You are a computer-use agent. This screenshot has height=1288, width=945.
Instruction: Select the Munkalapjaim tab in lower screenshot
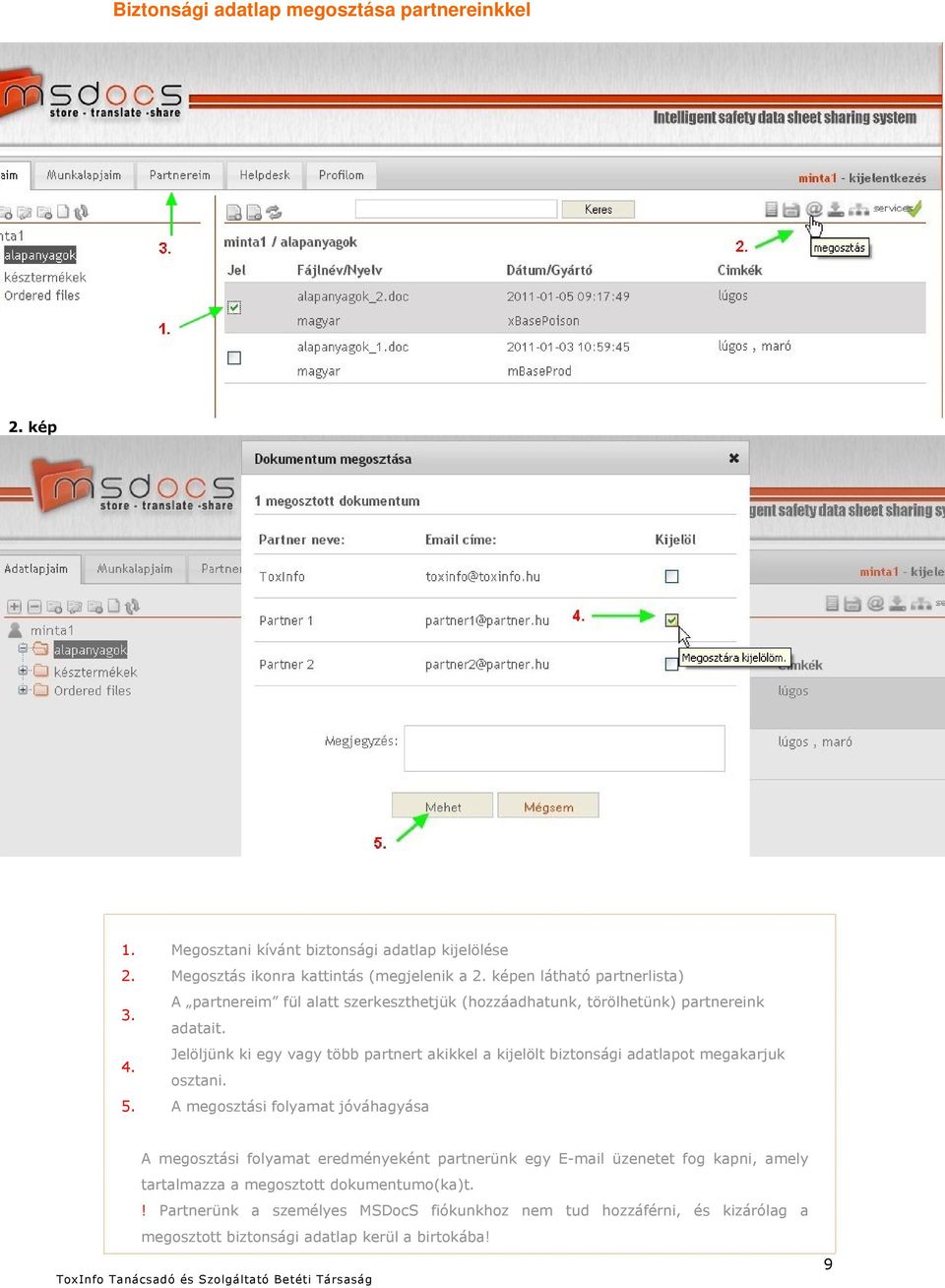pos(135,569)
